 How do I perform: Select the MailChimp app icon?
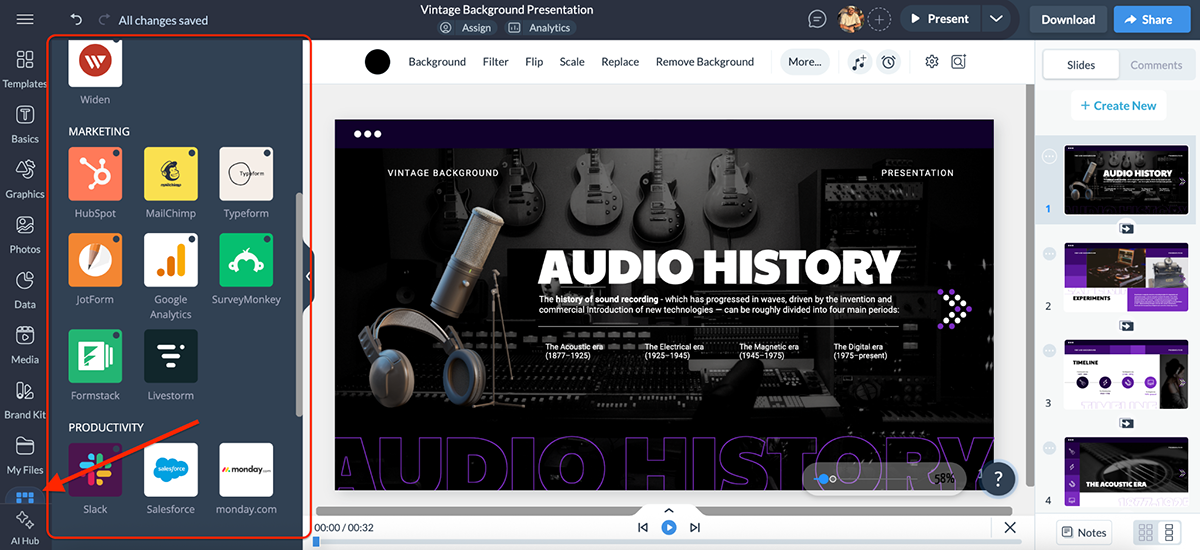click(x=171, y=174)
